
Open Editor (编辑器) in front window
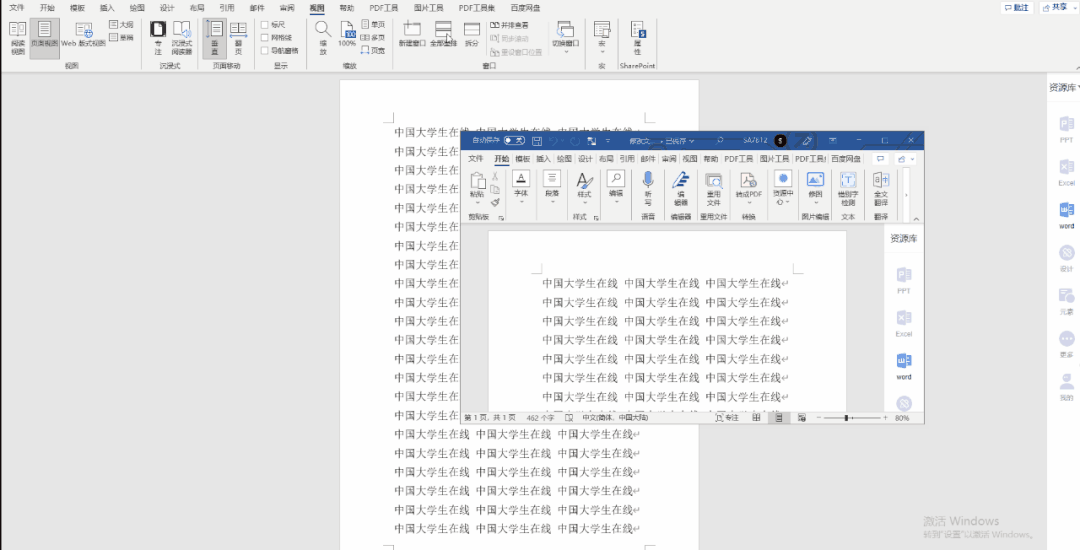681,188
